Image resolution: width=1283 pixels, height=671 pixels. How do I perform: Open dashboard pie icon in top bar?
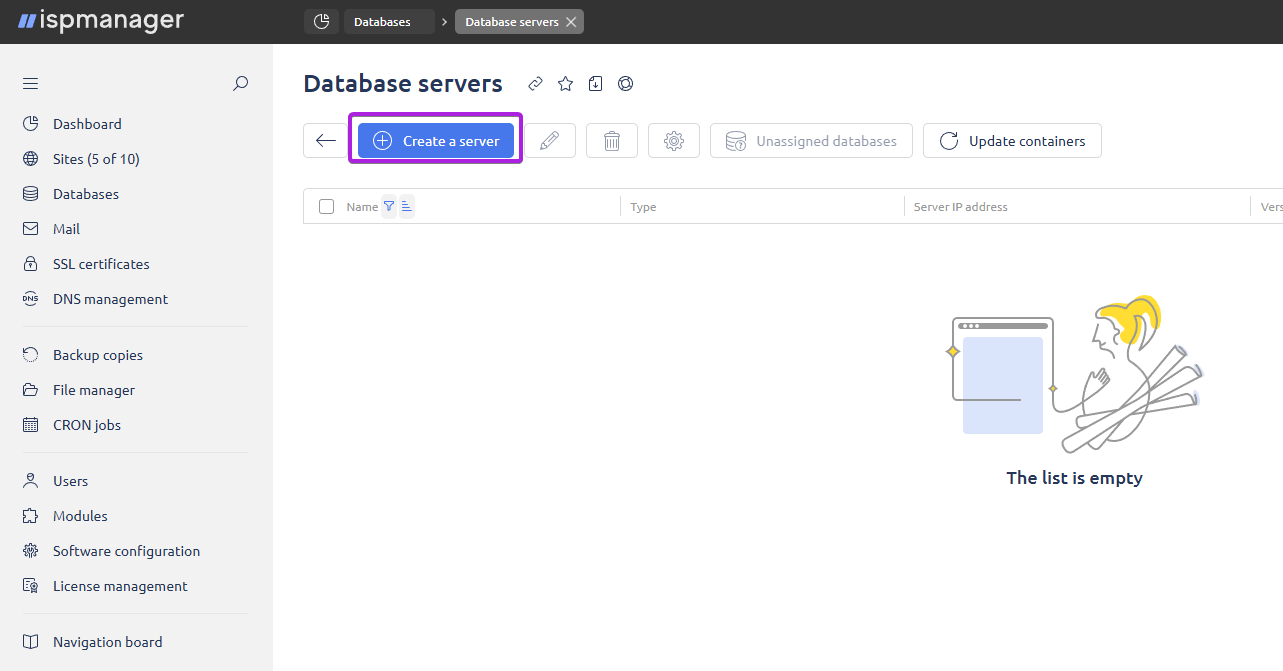[321, 22]
